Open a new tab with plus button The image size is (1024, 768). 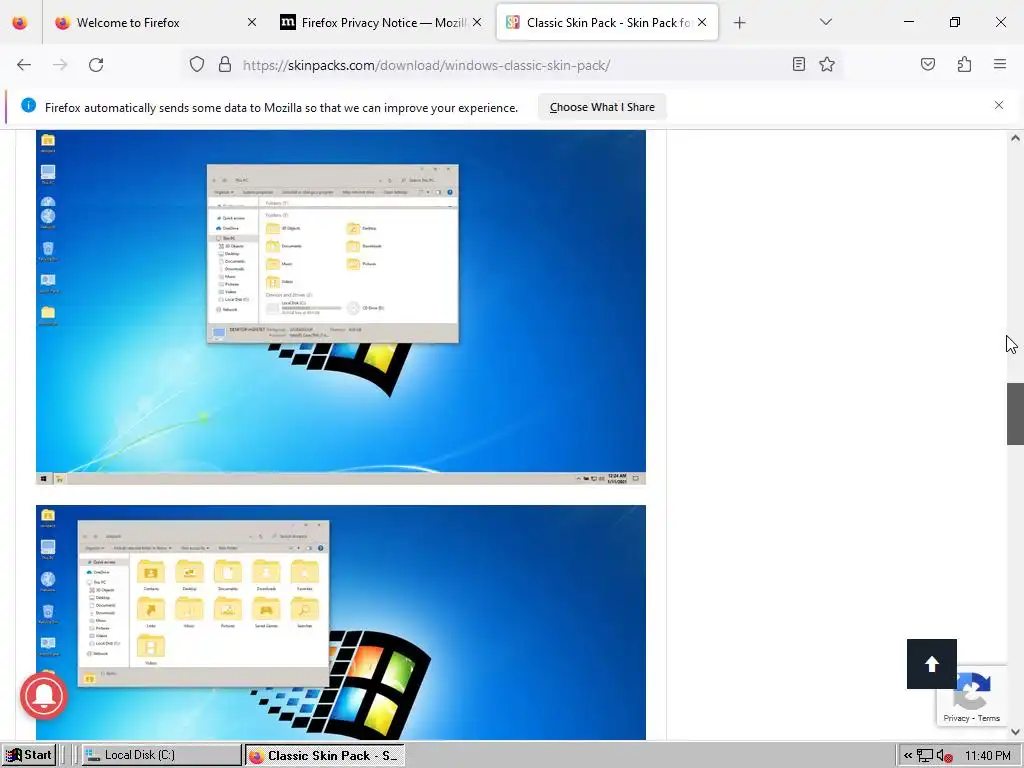pos(739,23)
